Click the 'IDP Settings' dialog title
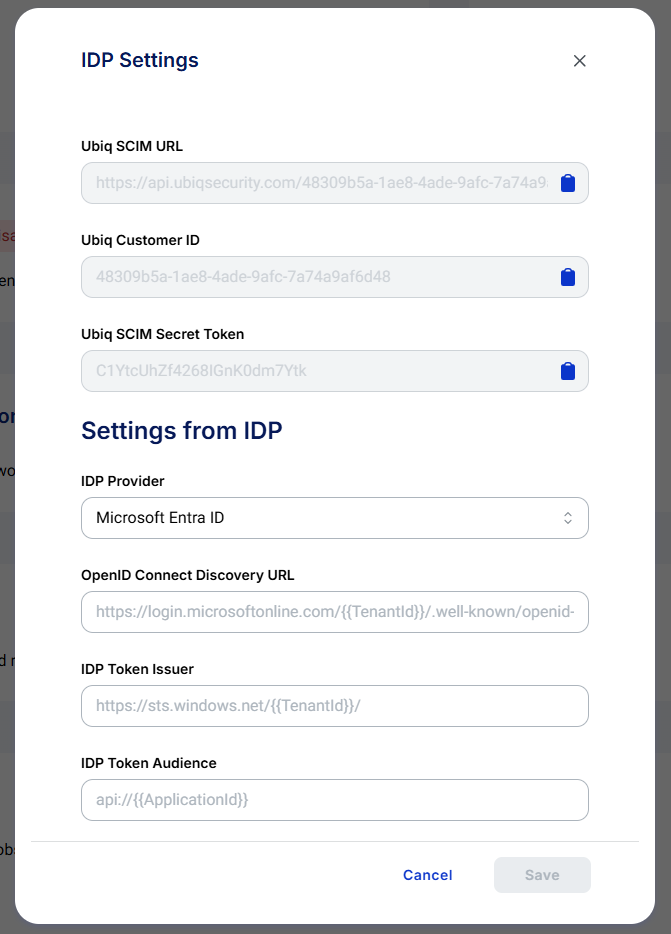Viewport: 671px width, 934px height. [x=140, y=60]
